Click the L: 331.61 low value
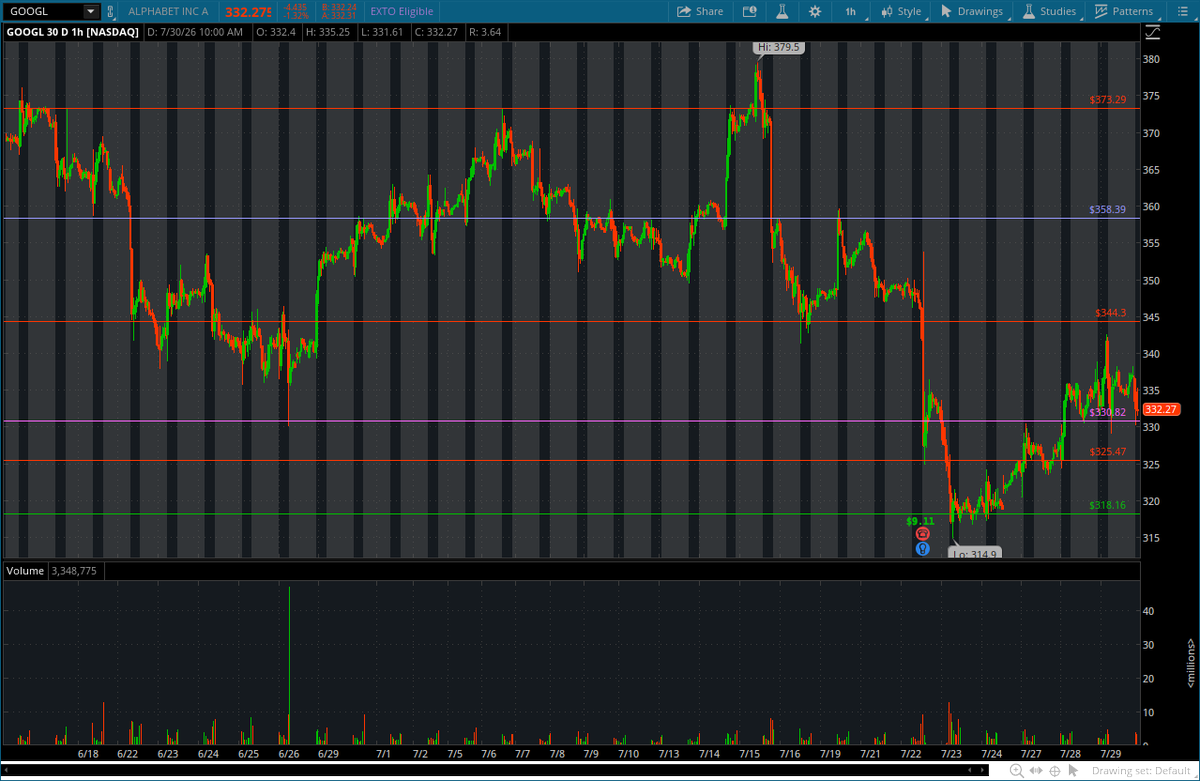The width and height of the screenshot is (1200, 781). coord(381,32)
